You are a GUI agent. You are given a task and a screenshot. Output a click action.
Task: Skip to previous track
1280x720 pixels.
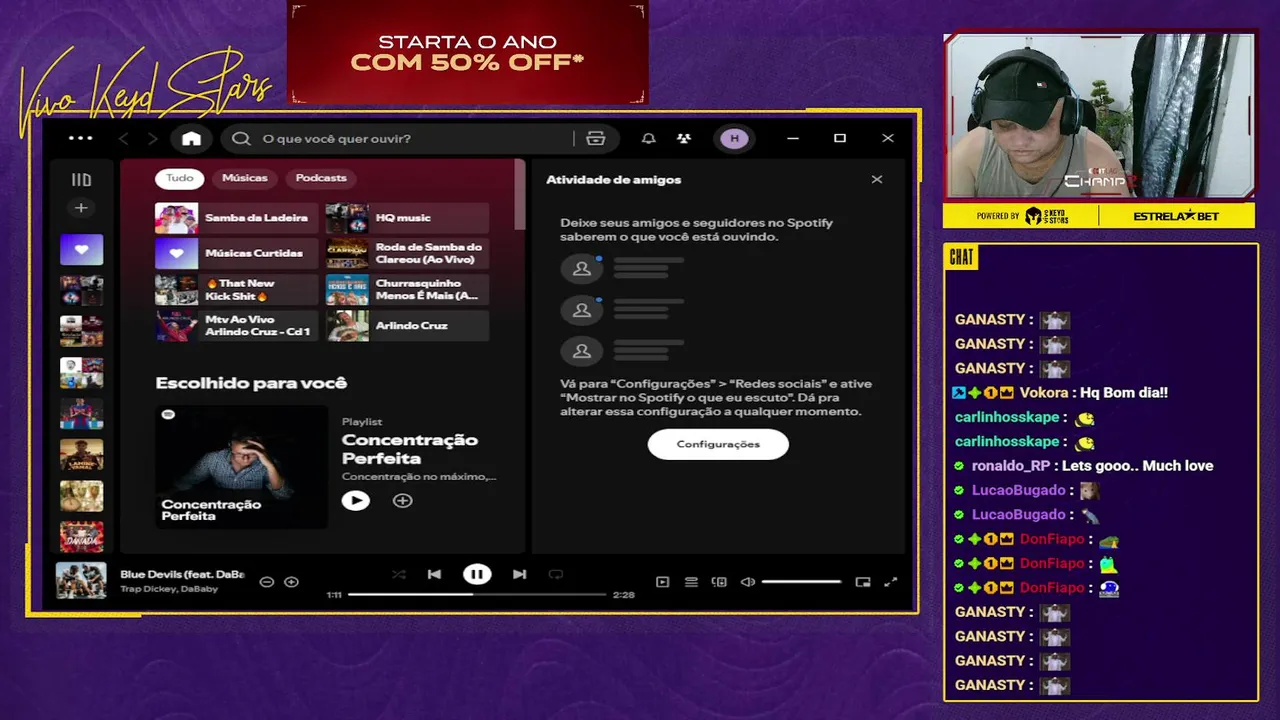click(x=434, y=574)
